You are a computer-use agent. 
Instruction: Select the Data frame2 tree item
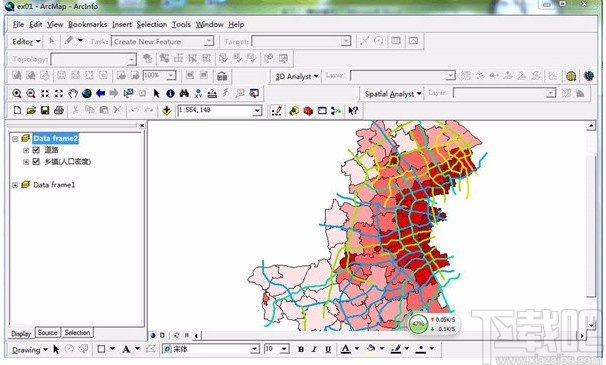[x=55, y=138]
